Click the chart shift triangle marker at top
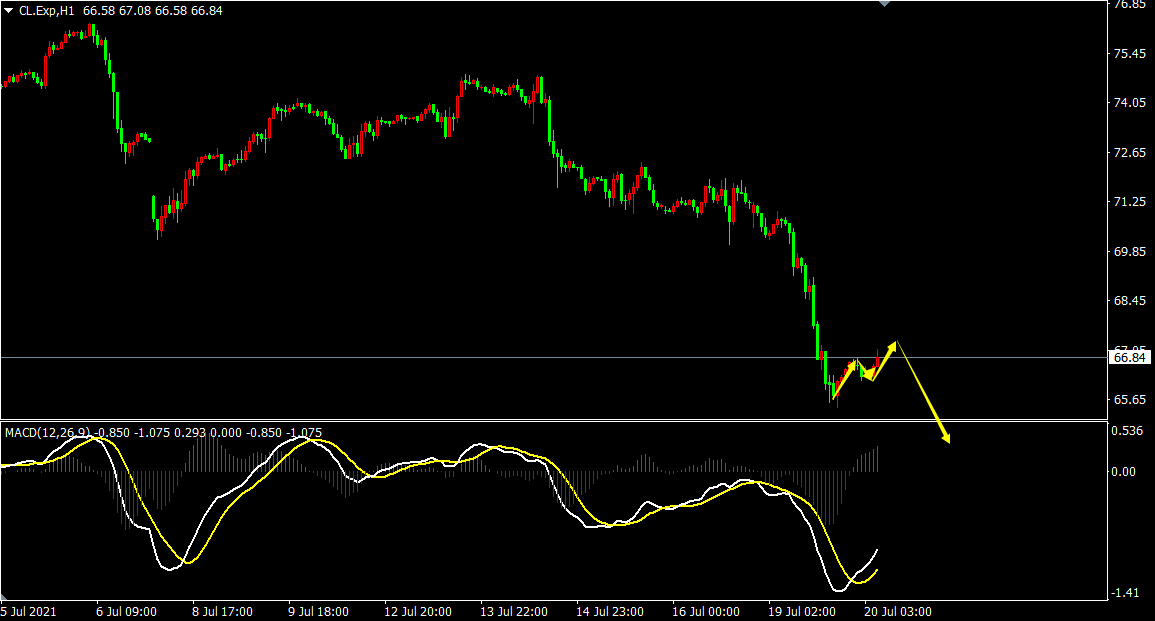Viewport: 1155px width, 621px height. click(x=885, y=4)
